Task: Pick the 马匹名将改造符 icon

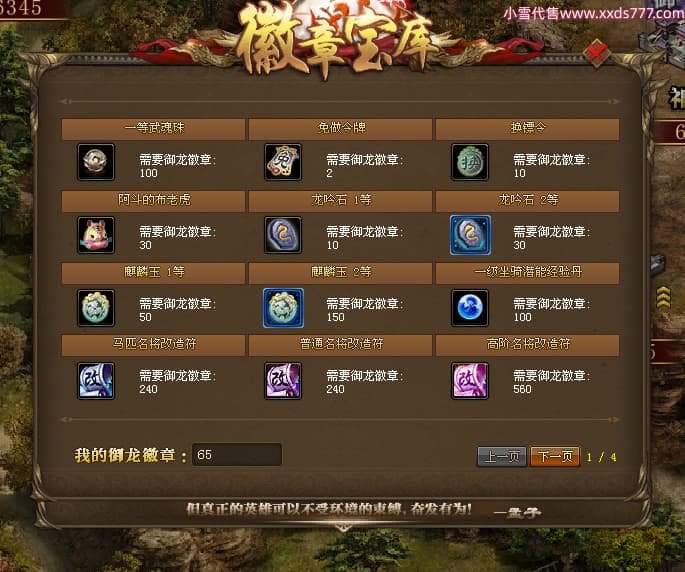Action: pyautogui.click(x=96, y=381)
